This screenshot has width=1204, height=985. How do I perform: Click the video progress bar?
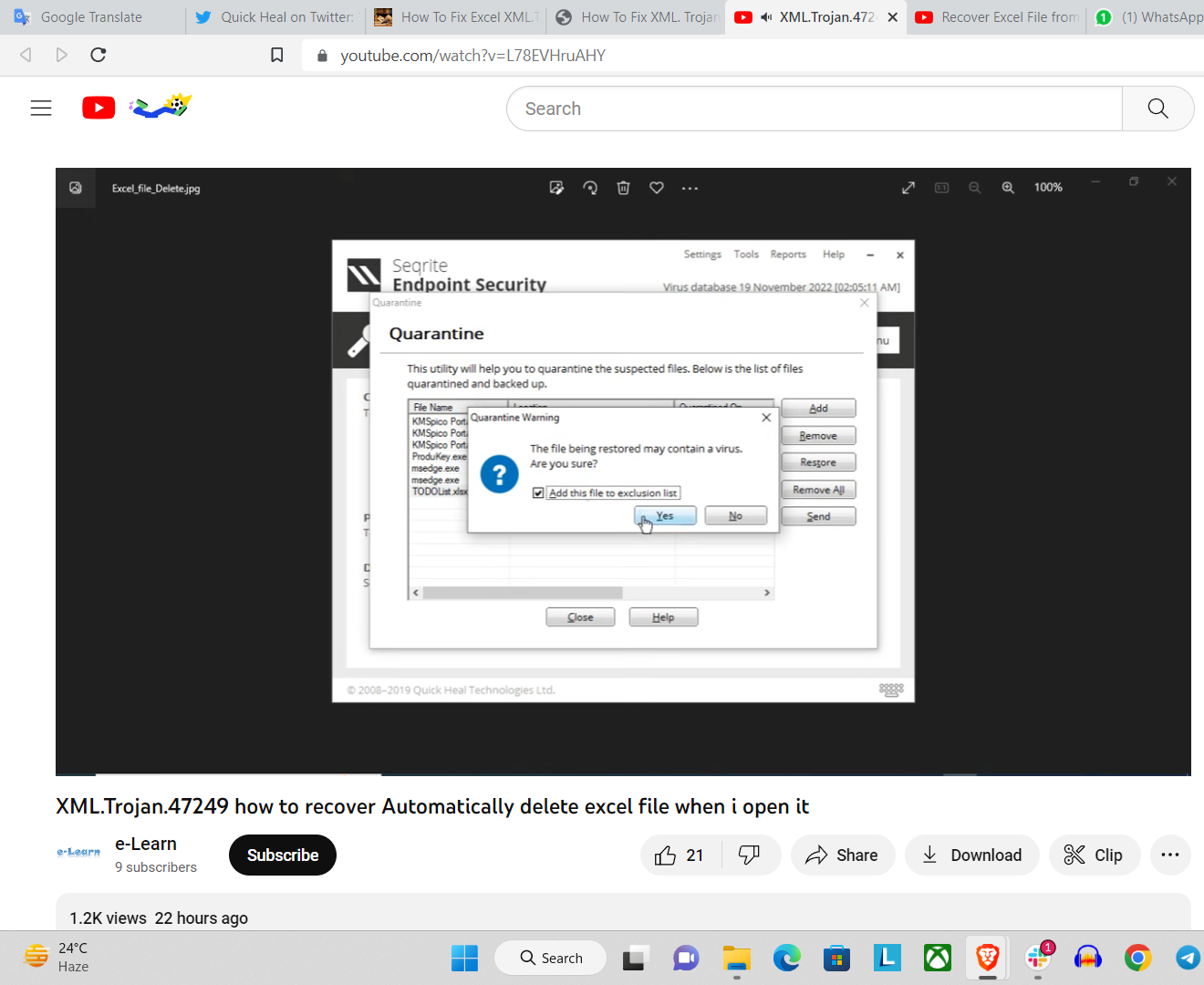623,774
